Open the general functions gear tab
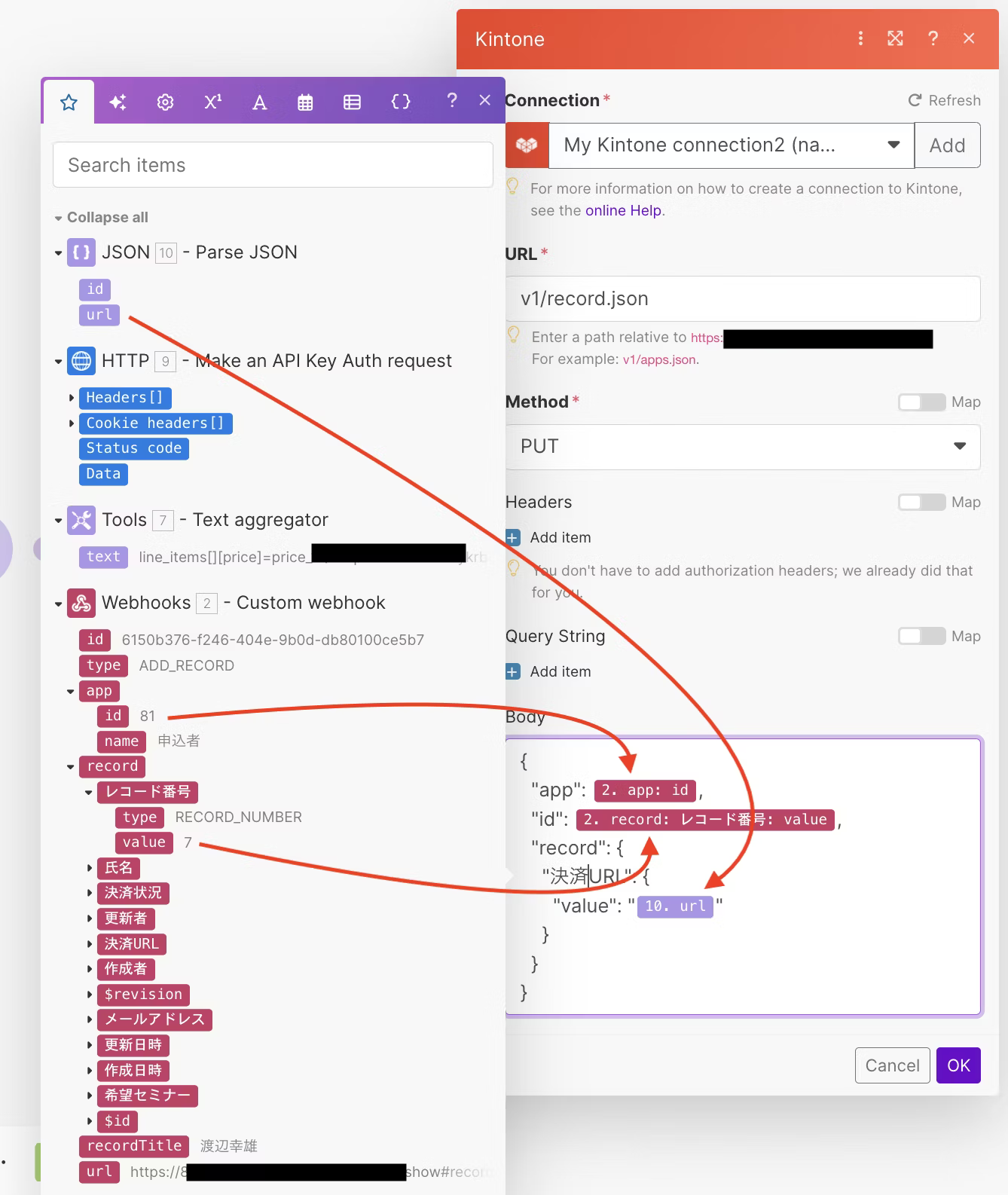Viewport: 1008px width, 1195px height. point(165,102)
